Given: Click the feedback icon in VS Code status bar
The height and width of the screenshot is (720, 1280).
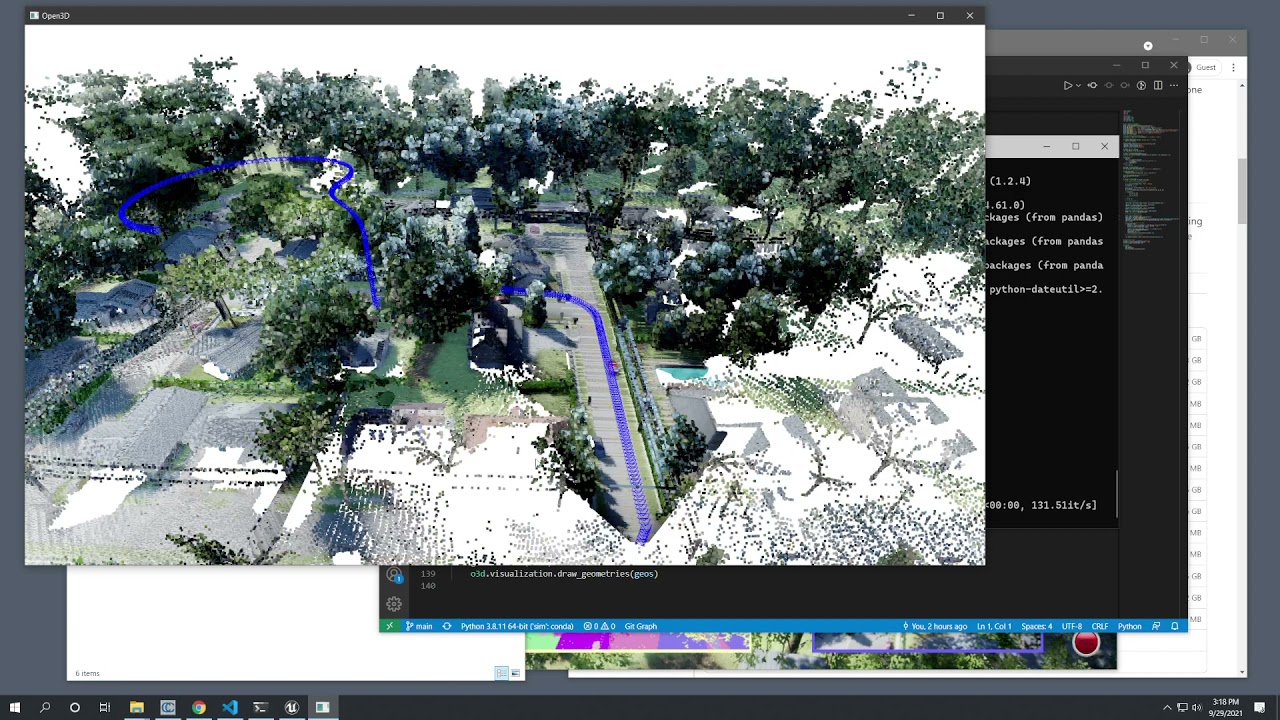Looking at the screenshot, I should pyautogui.click(x=1156, y=626).
